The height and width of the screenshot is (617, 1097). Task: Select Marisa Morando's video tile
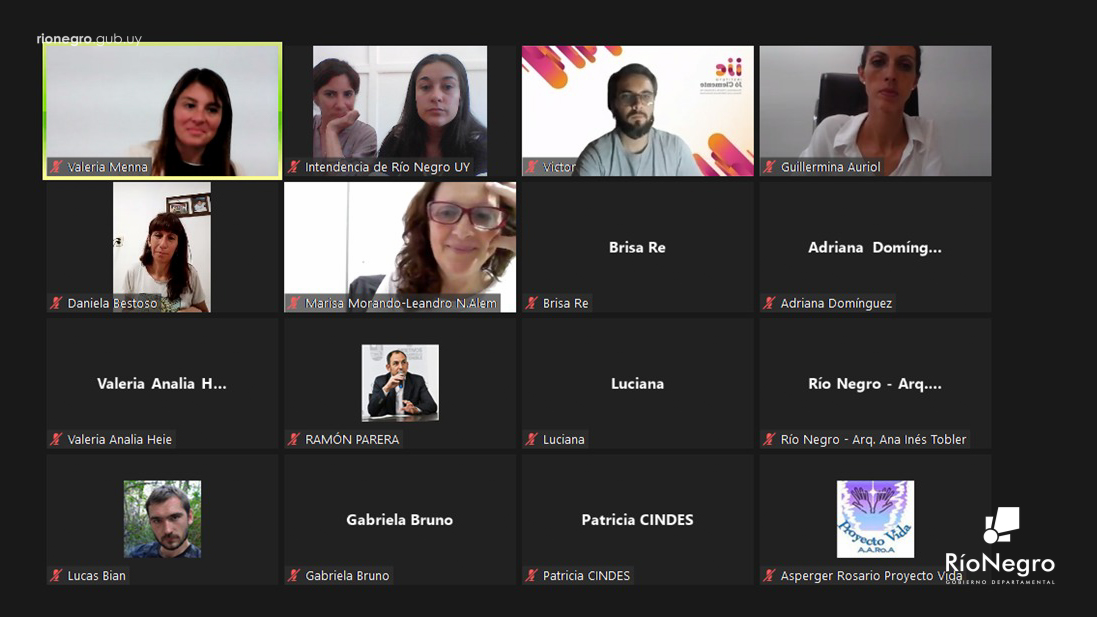coord(399,247)
